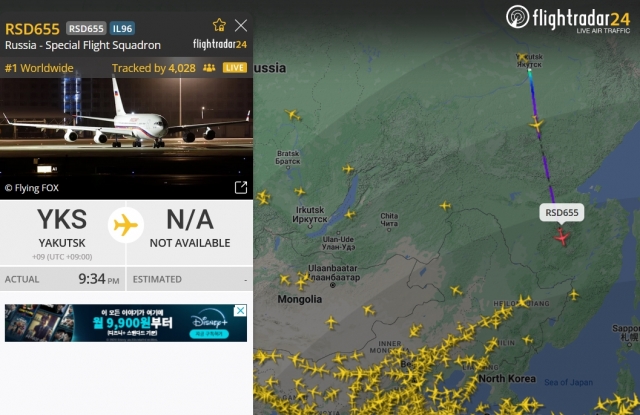Click the tracked-by viewers people icon
The width and height of the screenshot is (640, 415).
tap(209, 68)
